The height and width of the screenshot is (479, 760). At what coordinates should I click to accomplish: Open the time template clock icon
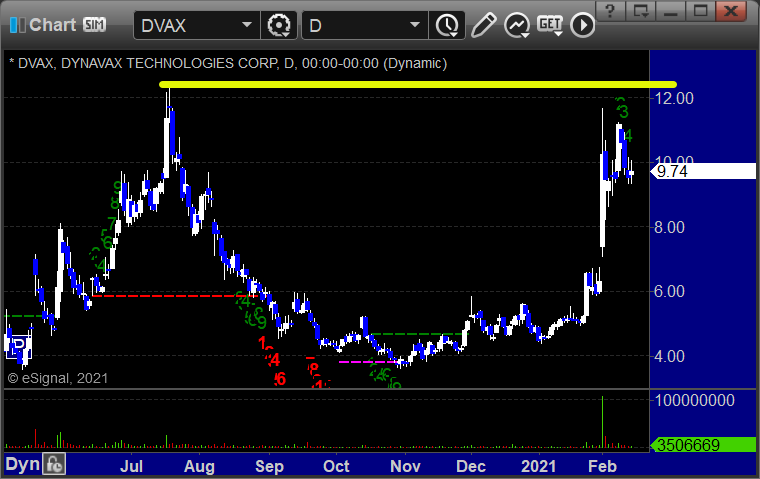click(x=446, y=25)
